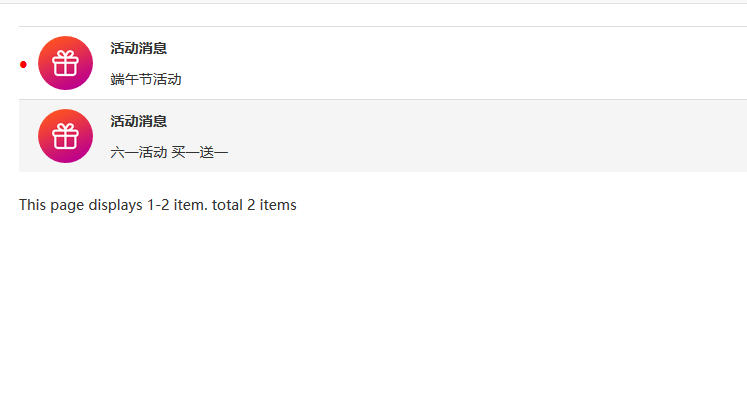The image size is (747, 395).
Task: Click the 六一活动 portion of the second message
Action: tap(139, 152)
